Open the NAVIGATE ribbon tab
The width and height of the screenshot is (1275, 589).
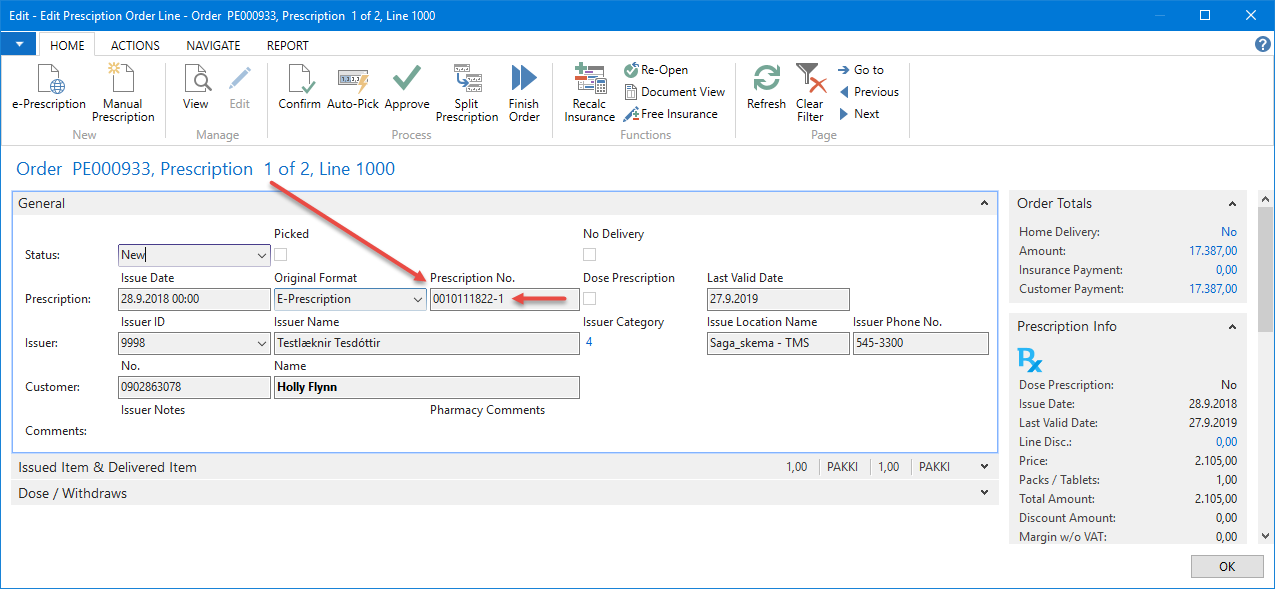(213, 45)
